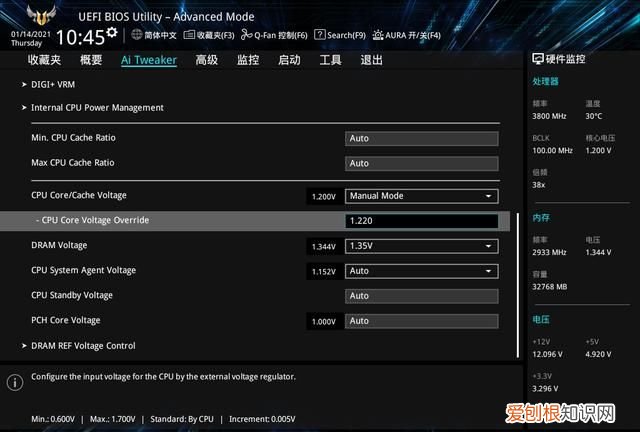Open Favorites (F3) from top toolbar

coord(210,35)
